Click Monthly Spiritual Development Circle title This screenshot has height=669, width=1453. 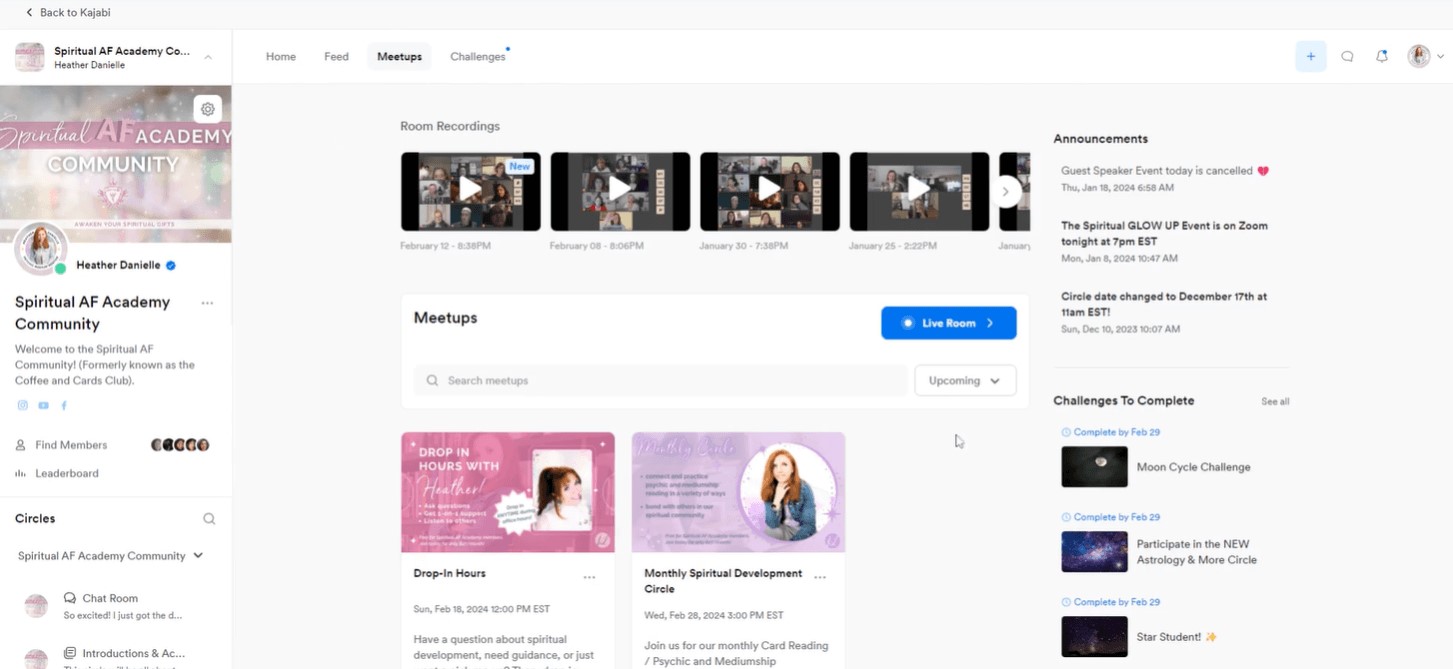[723, 581]
